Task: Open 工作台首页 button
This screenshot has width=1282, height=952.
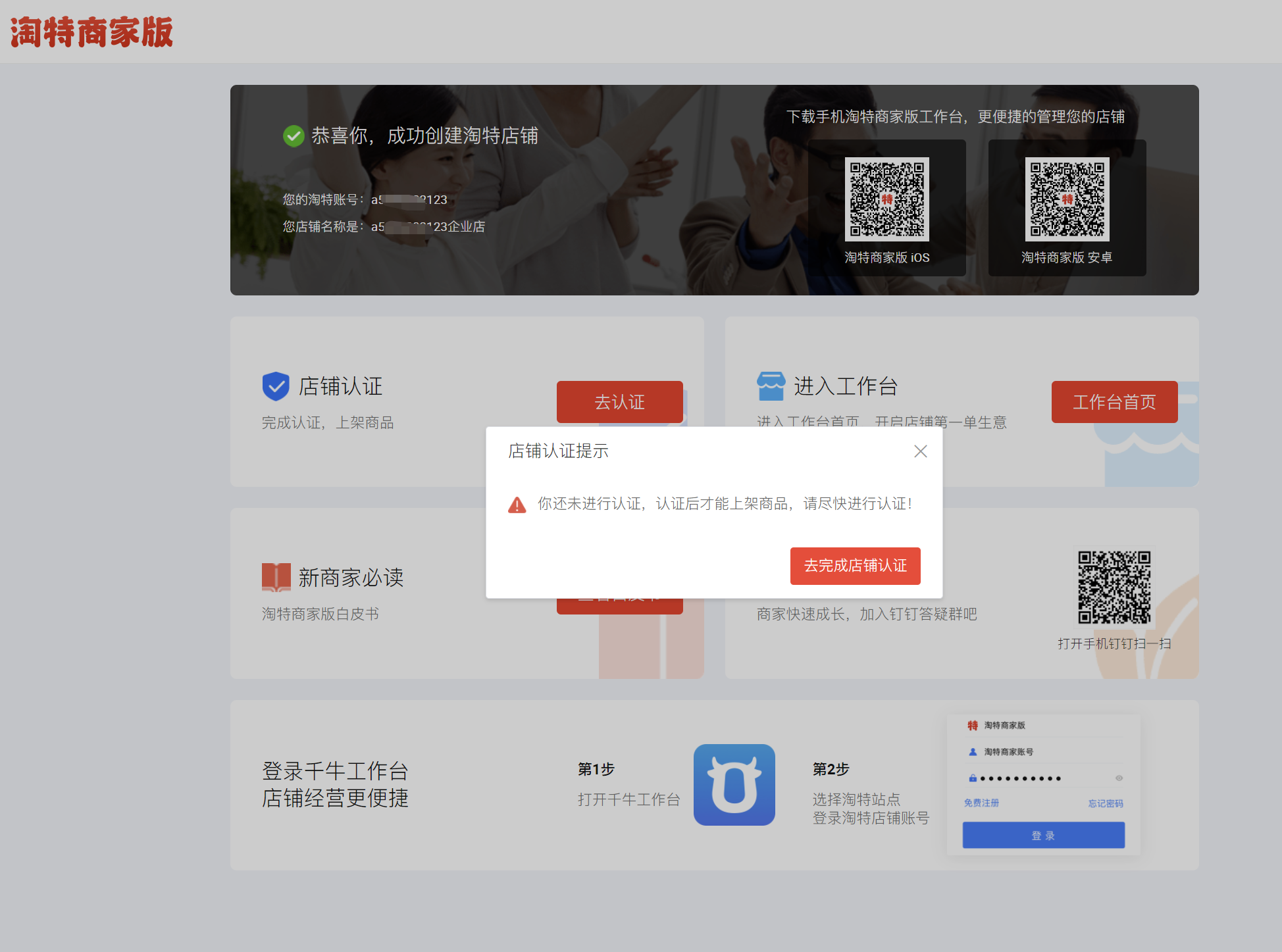Action: coord(1114,402)
